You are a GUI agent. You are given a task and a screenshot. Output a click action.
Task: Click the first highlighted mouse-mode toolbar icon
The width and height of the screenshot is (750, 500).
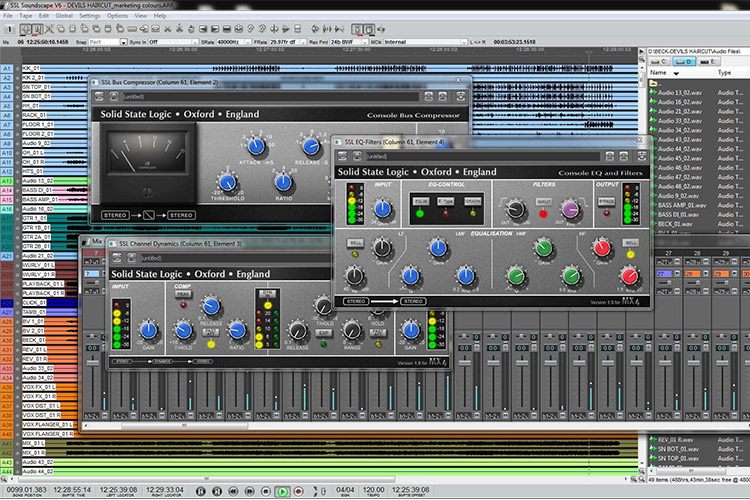pyautogui.click(x=26, y=29)
